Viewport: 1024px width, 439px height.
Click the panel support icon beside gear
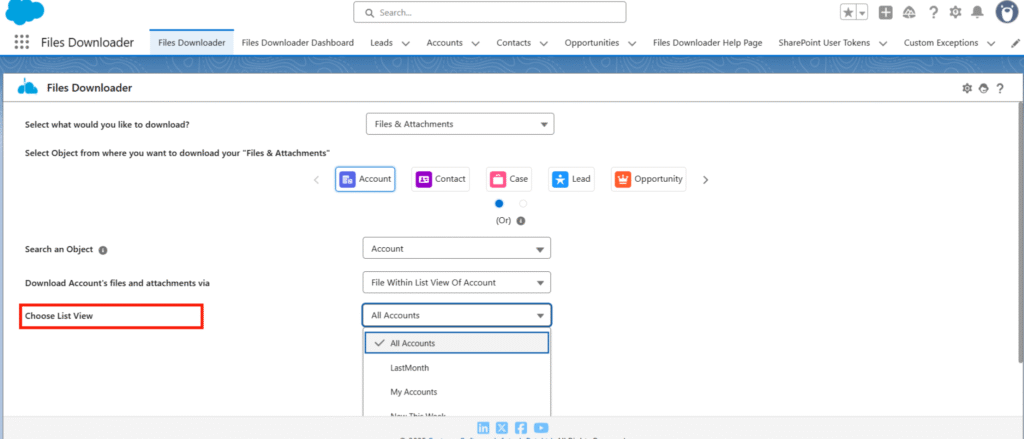(984, 88)
